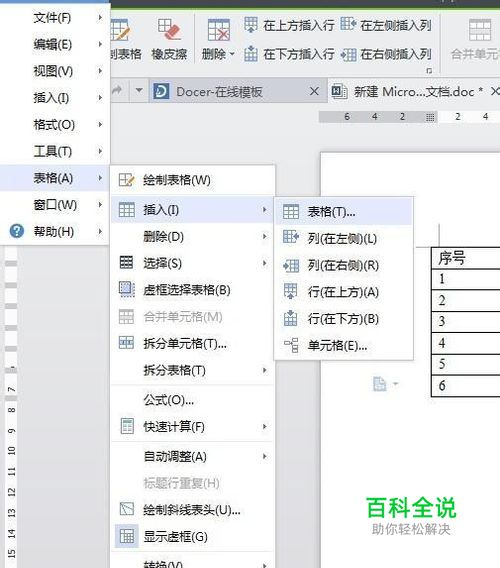Click the insert column right icon in ribbon
Screen dimensions: 500x568
[348, 54]
